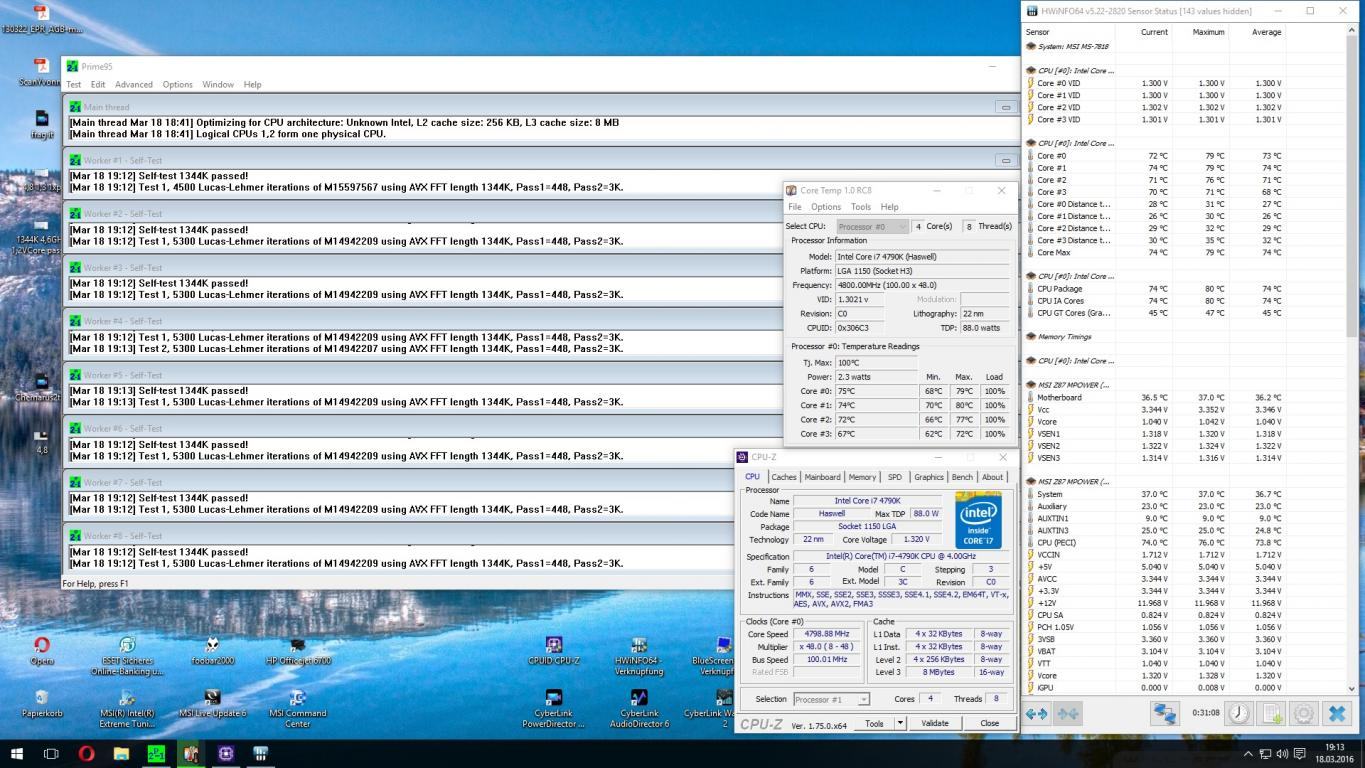The image size is (1365, 768).
Task: Open MSI Command Center desktop icon
Action: (x=297, y=709)
